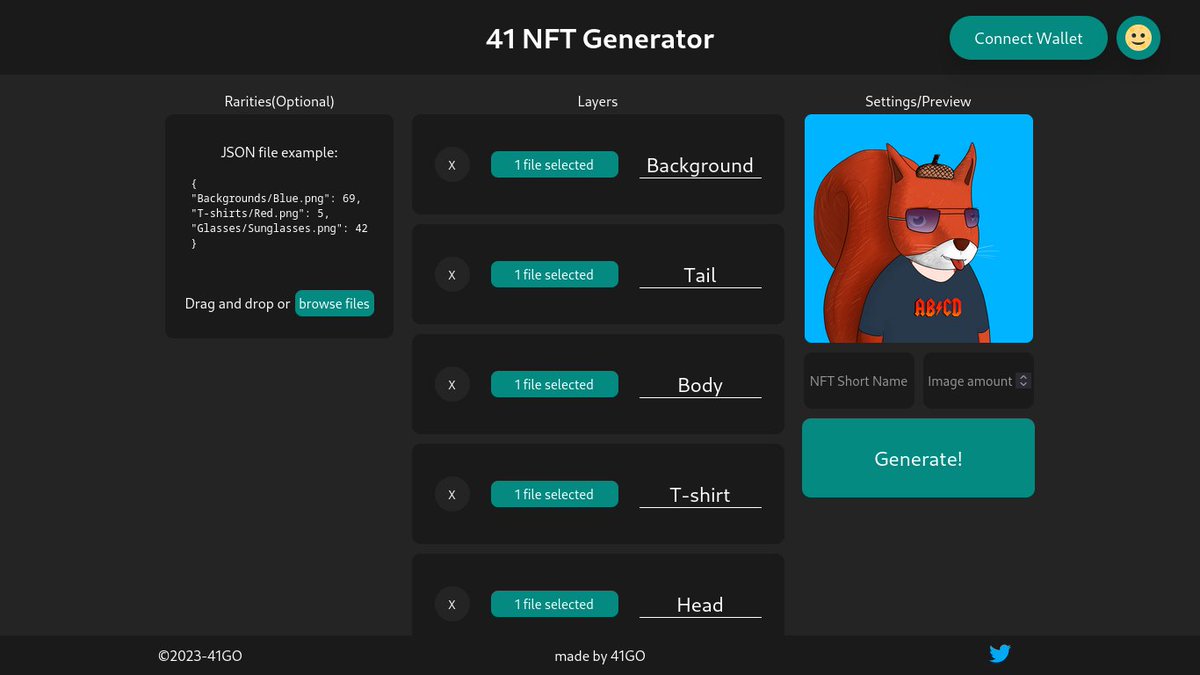
Task: Edit the T-shirt layer name field
Action: tap(700, 494)
